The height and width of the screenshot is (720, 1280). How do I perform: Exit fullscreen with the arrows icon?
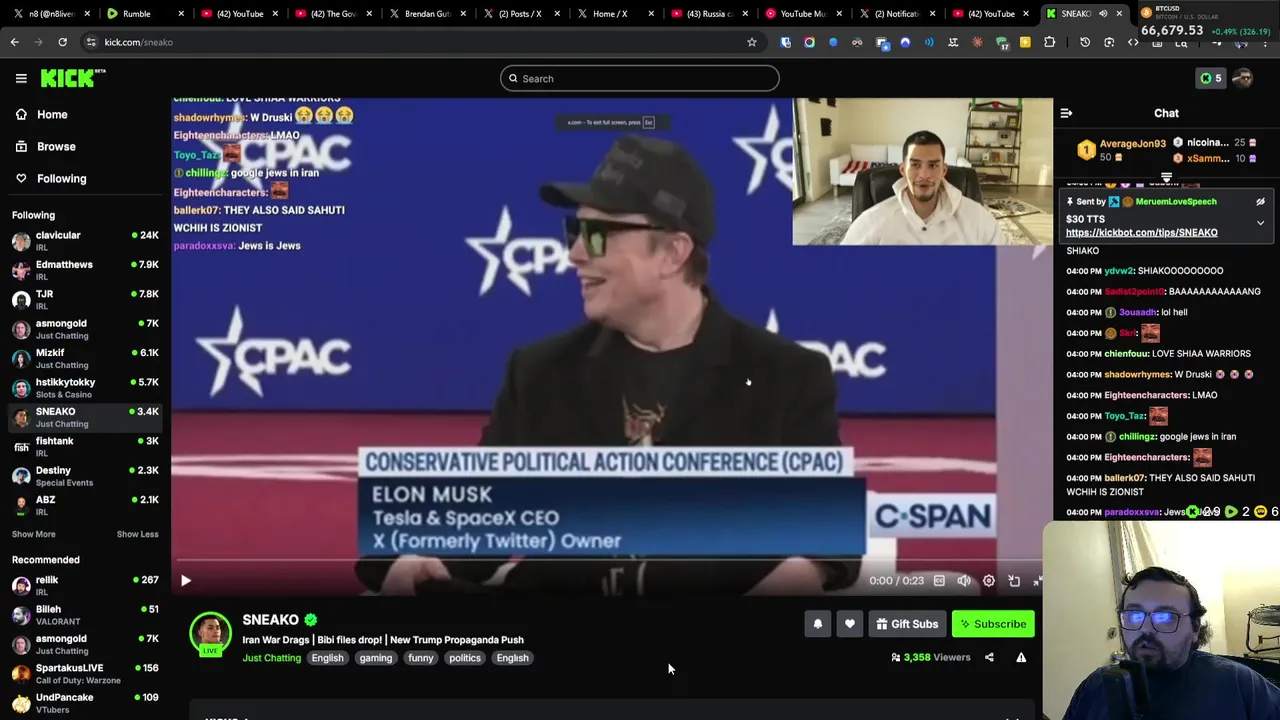[x=1038, y=580]
